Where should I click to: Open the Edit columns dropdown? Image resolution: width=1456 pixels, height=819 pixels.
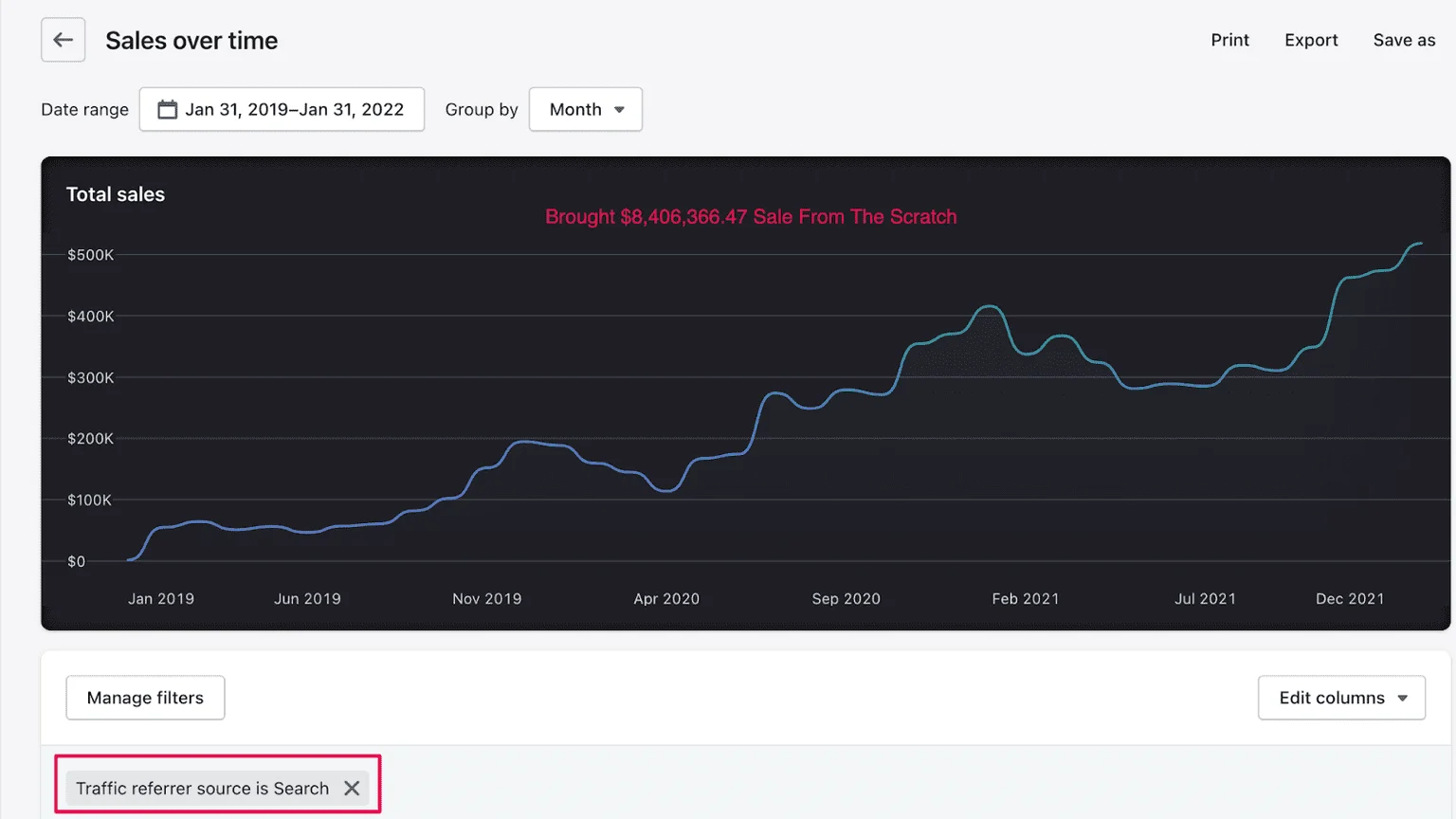(x=1340, y=698)
